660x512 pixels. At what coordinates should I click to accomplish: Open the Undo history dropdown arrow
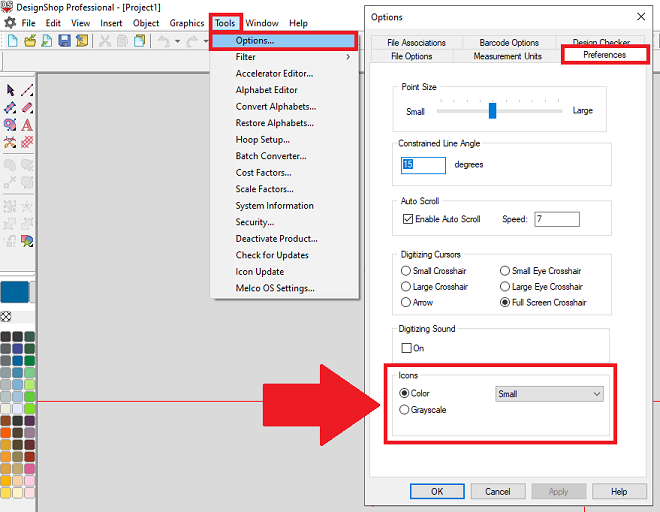(x=179, y=41)
